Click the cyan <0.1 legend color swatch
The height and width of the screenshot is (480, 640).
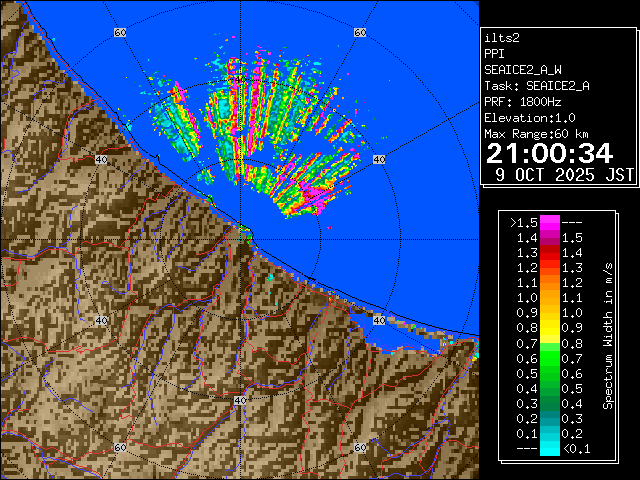(549, 449)
